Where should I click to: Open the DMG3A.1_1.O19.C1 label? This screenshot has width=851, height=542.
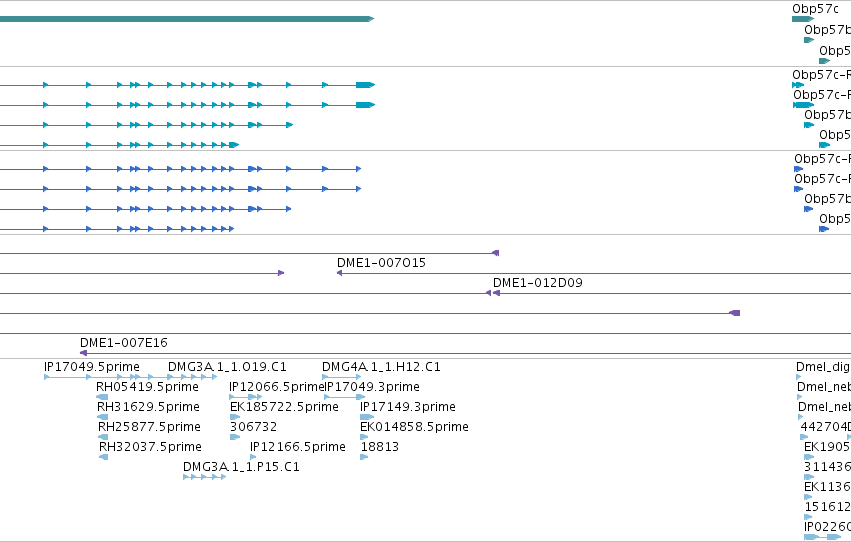[227, 367]
